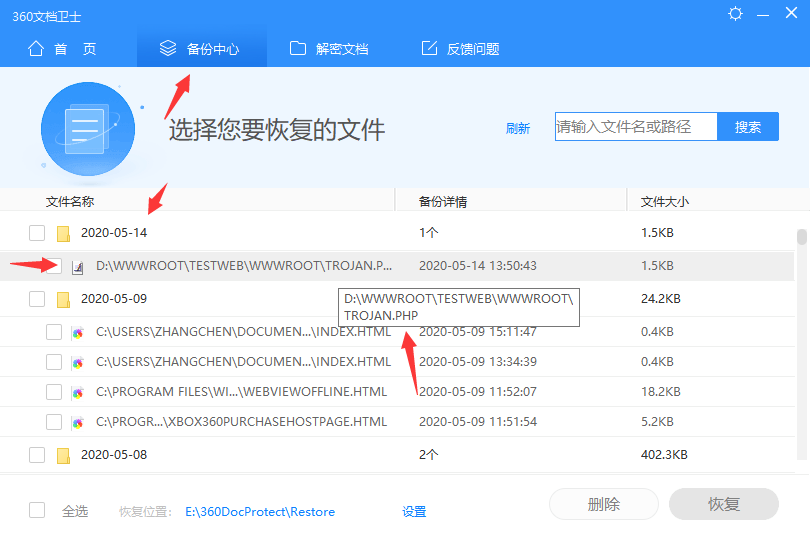Viewport: 810px width, 535px height.
Task: Open the settings gear icon in title bar
Action: 736,14
